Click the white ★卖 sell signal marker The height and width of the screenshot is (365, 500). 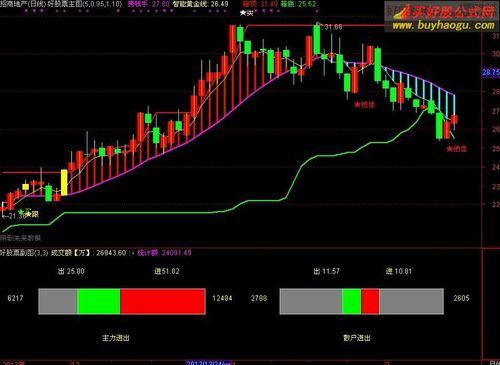point(247,13)
